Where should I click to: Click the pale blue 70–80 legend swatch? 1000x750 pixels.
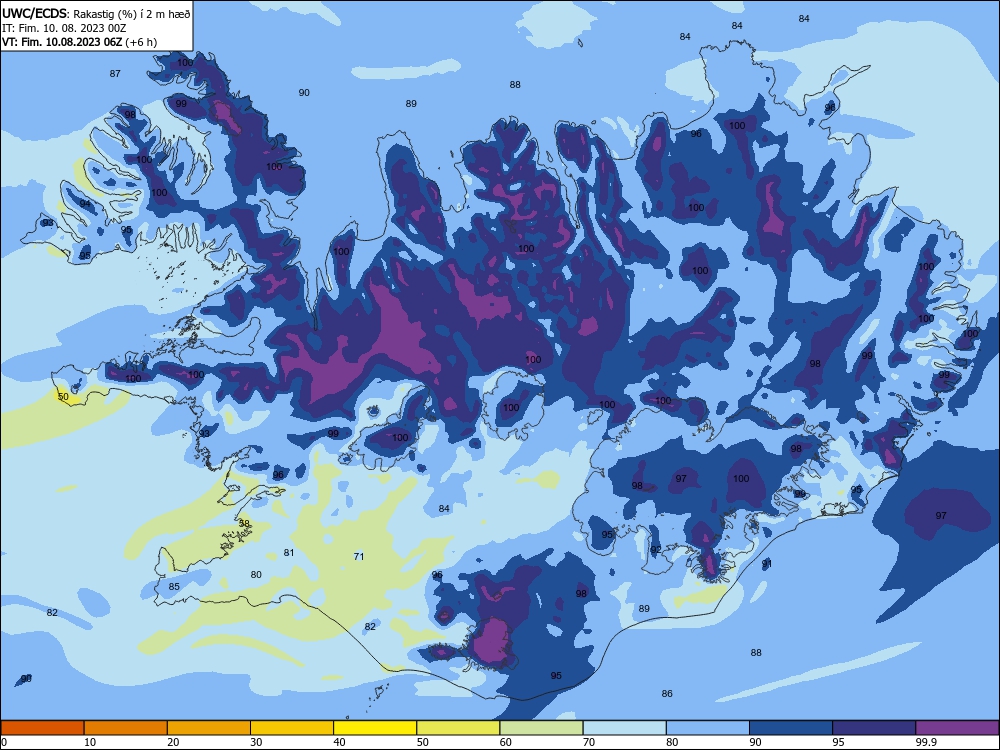pyautogui.click(x=624, y=728)
